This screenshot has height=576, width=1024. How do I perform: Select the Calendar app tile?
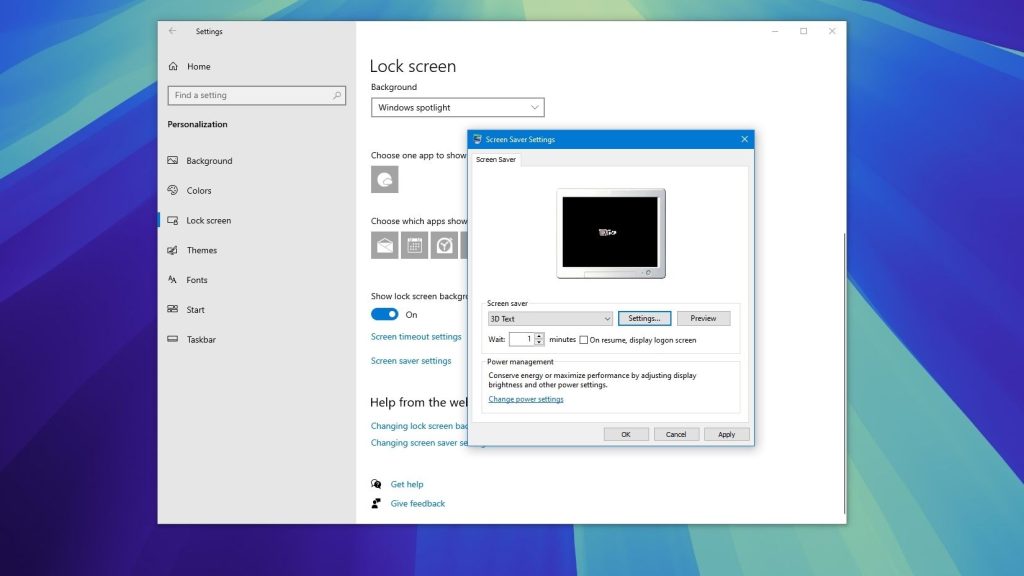coord(414,244)
